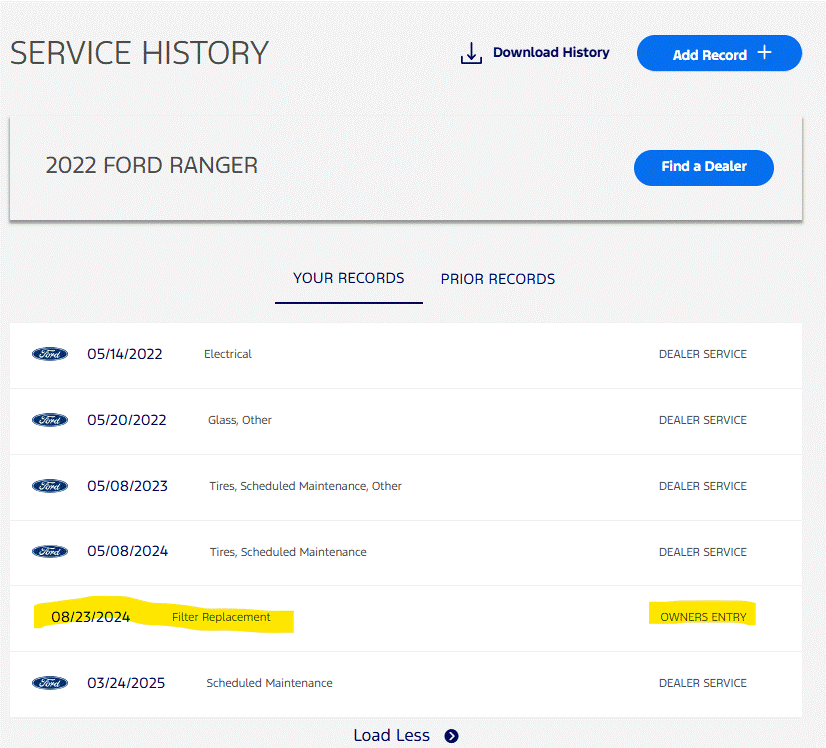The height and width of the screenshot is (748, 826).
Task: Select the Electrical service description
Action: [x=228, y=354]
